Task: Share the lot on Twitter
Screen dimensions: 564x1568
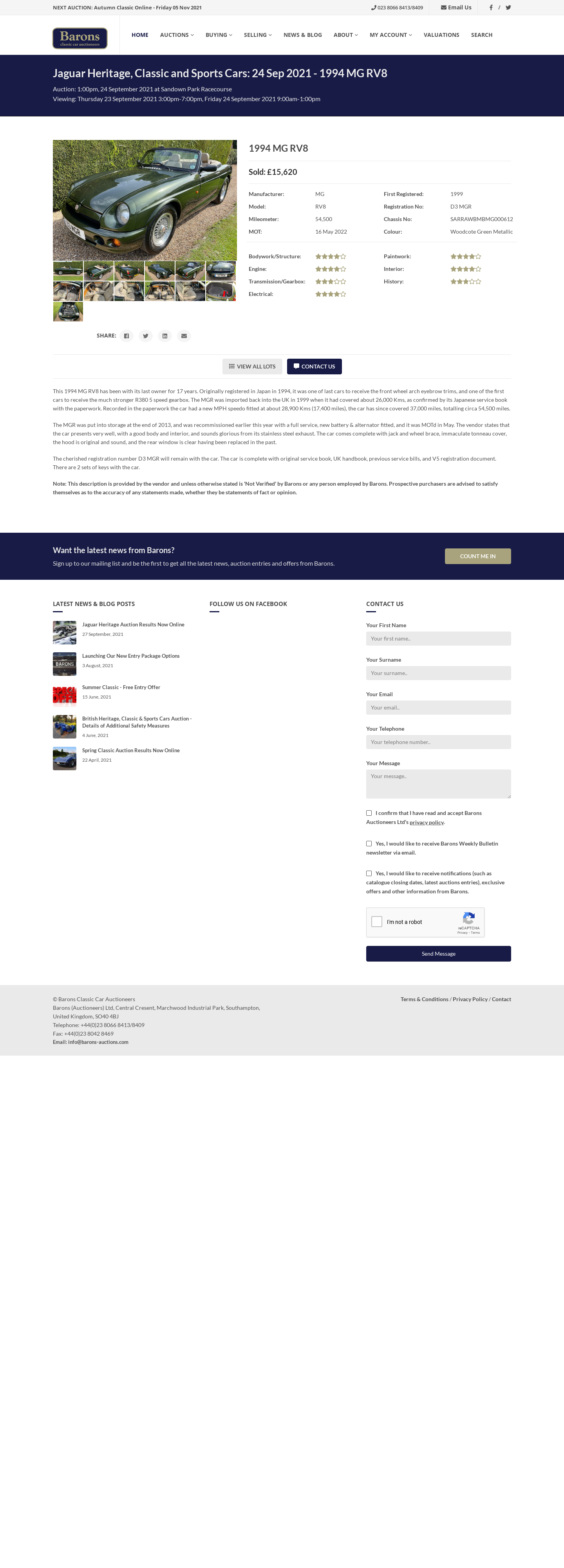Action: pos(145,336)
